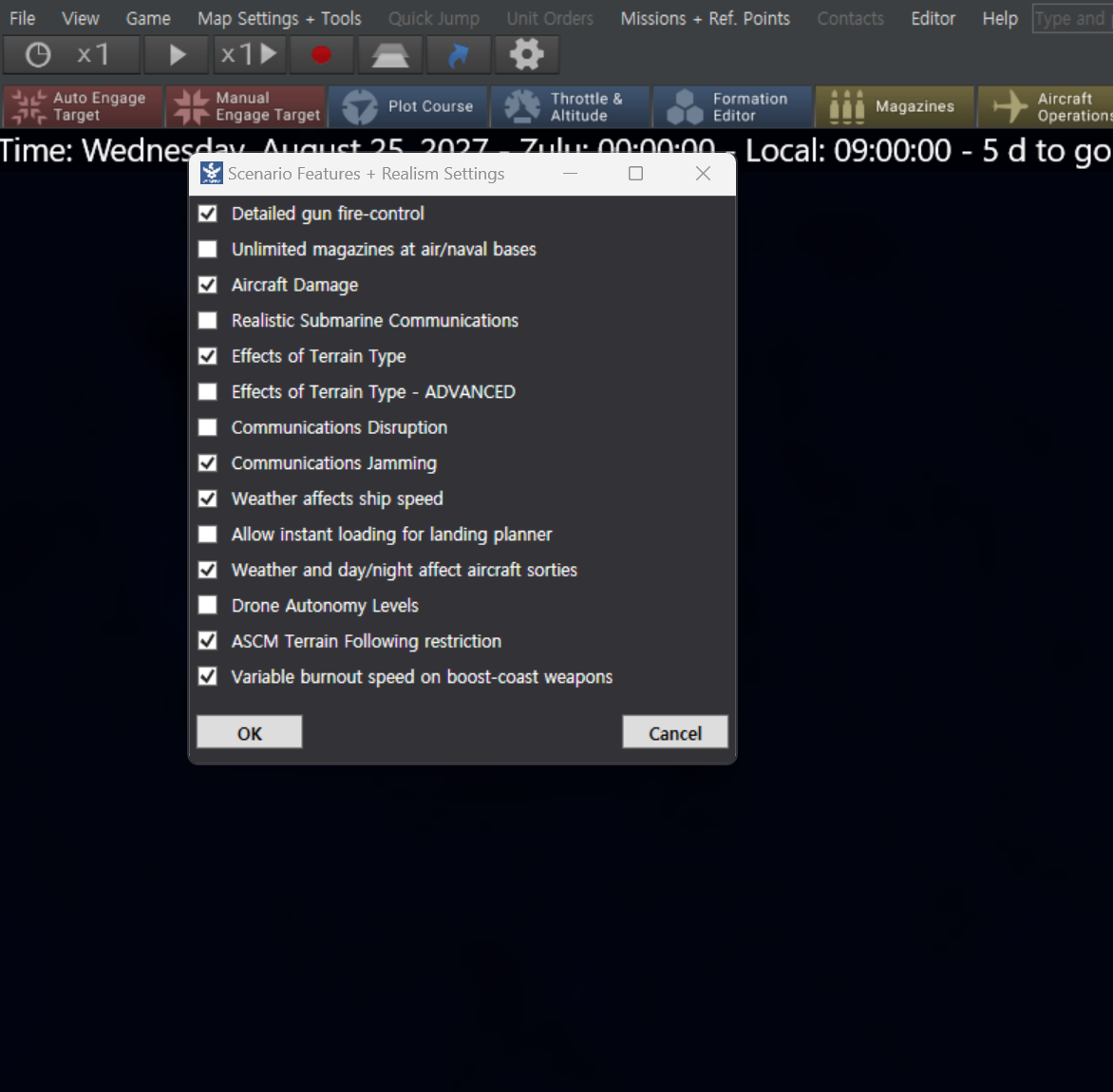The height and width of the screenshot is (1092, 1113).
Task: Open the Magazines window
Action: pyautogui.click(x=895, y=106)
